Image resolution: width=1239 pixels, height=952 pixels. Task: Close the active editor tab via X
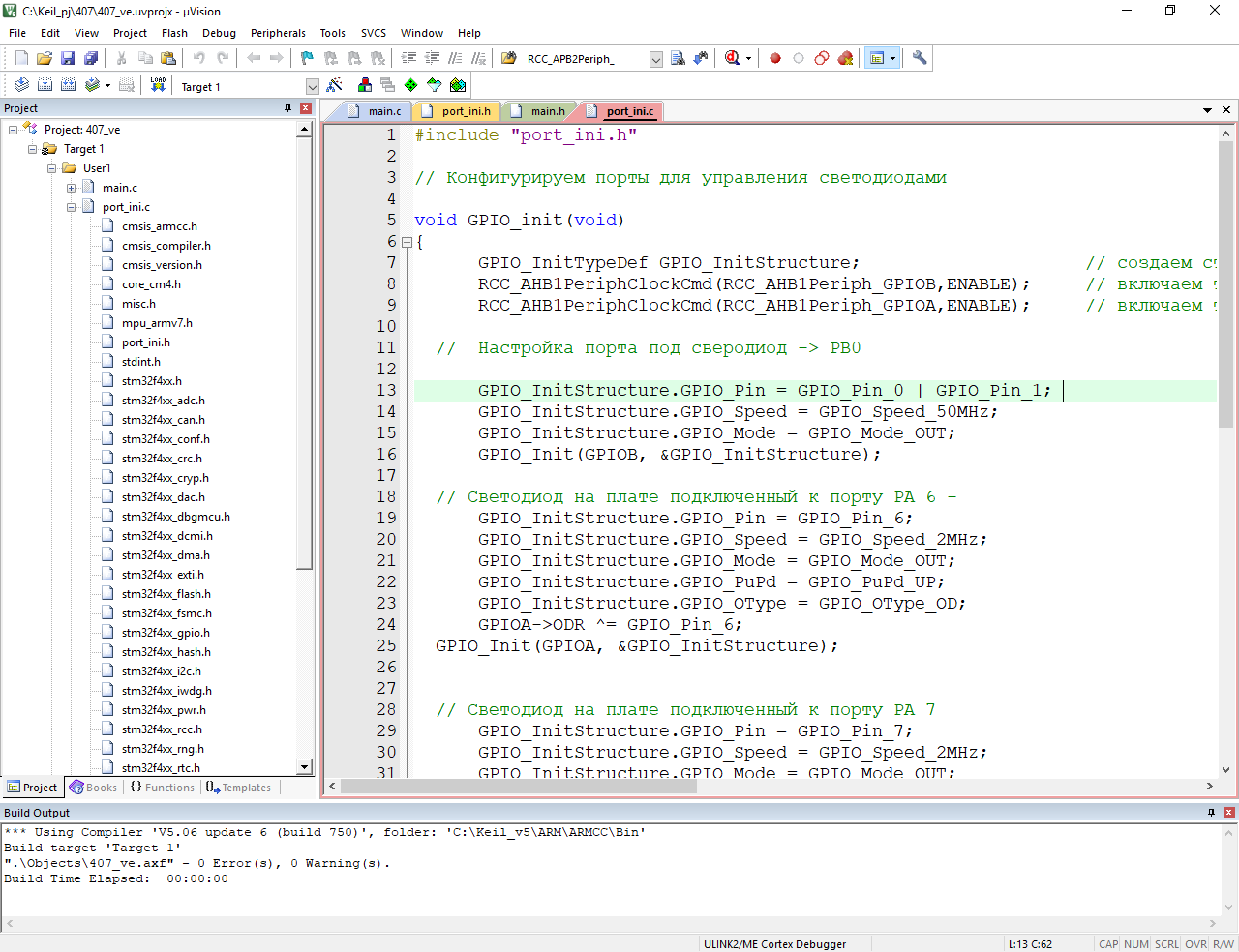tap(1226, 110)
